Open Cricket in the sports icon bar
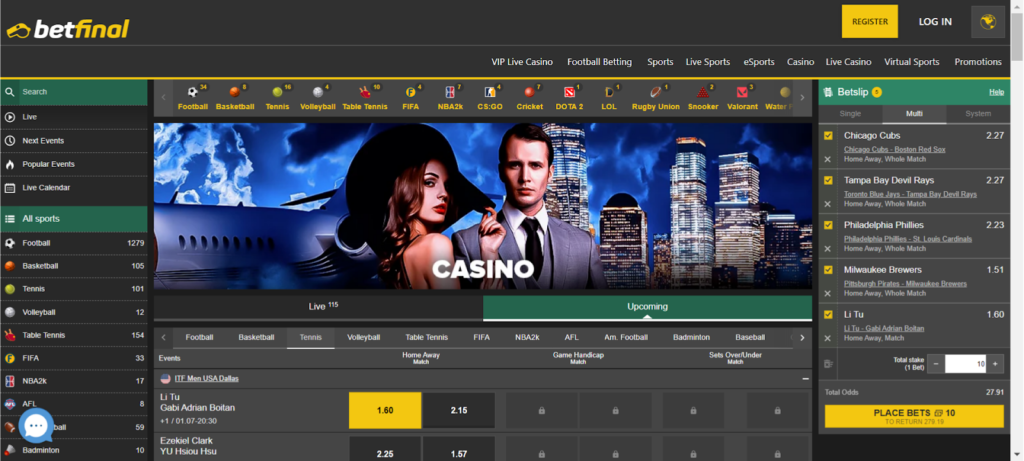 [529, 97]
